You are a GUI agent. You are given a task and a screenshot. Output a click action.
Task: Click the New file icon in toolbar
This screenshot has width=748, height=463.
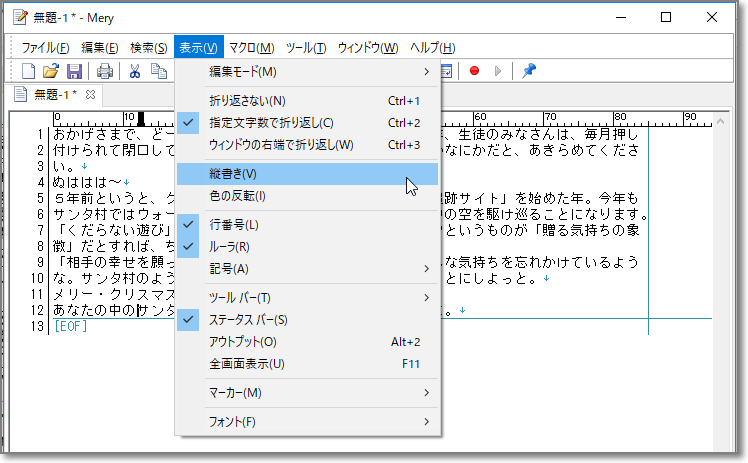[29, 71]
